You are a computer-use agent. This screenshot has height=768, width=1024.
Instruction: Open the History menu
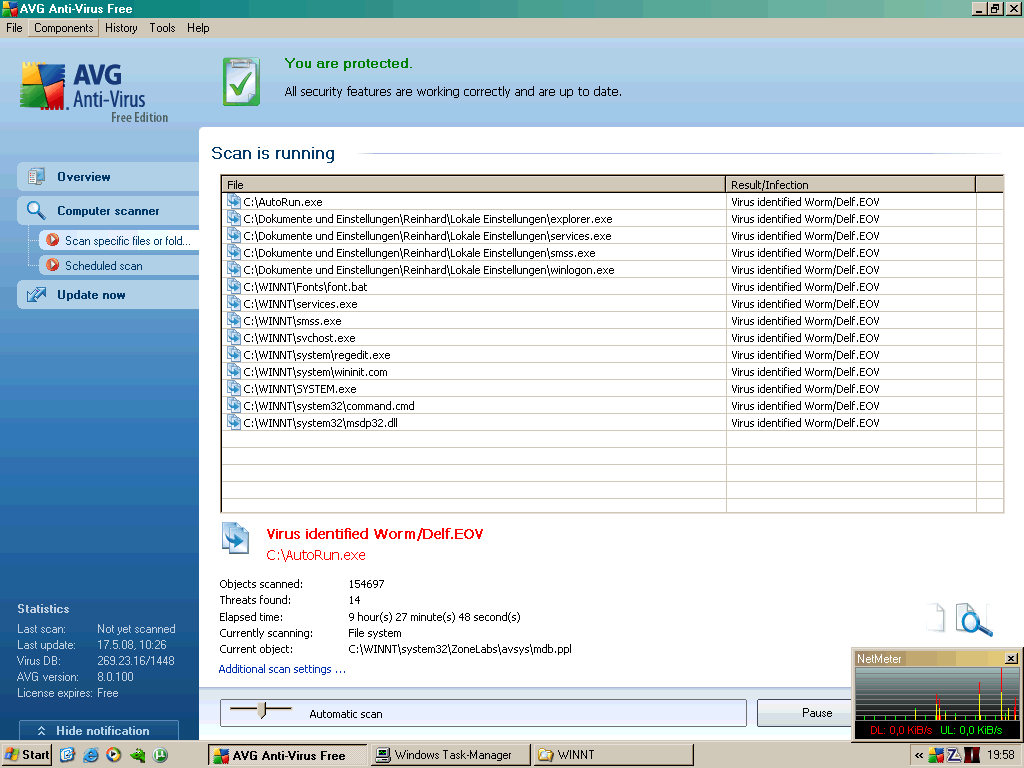click(x=121, y=28)
